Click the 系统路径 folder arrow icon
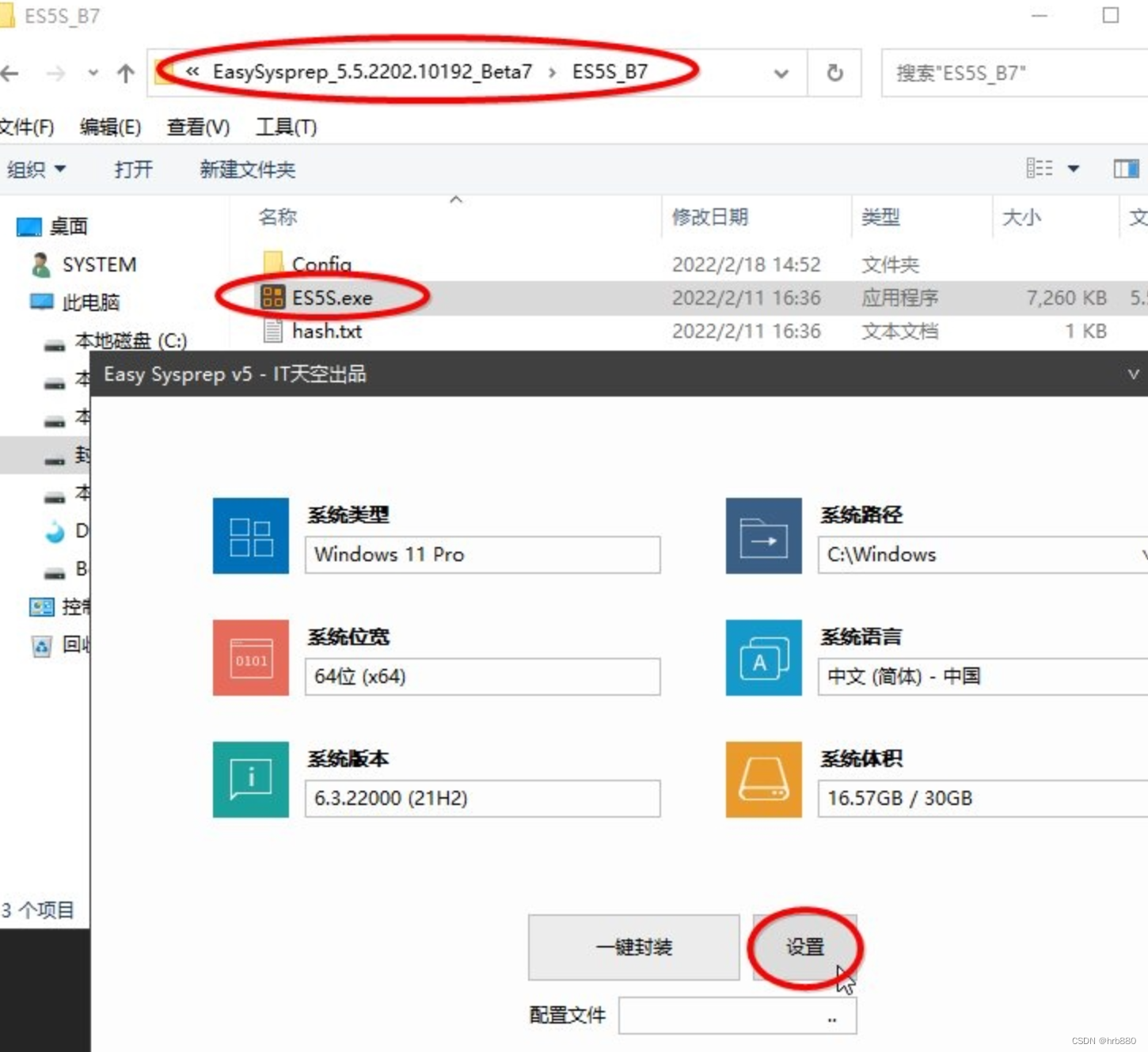This screenshot has height=1052, width=1148. (764, 536)
